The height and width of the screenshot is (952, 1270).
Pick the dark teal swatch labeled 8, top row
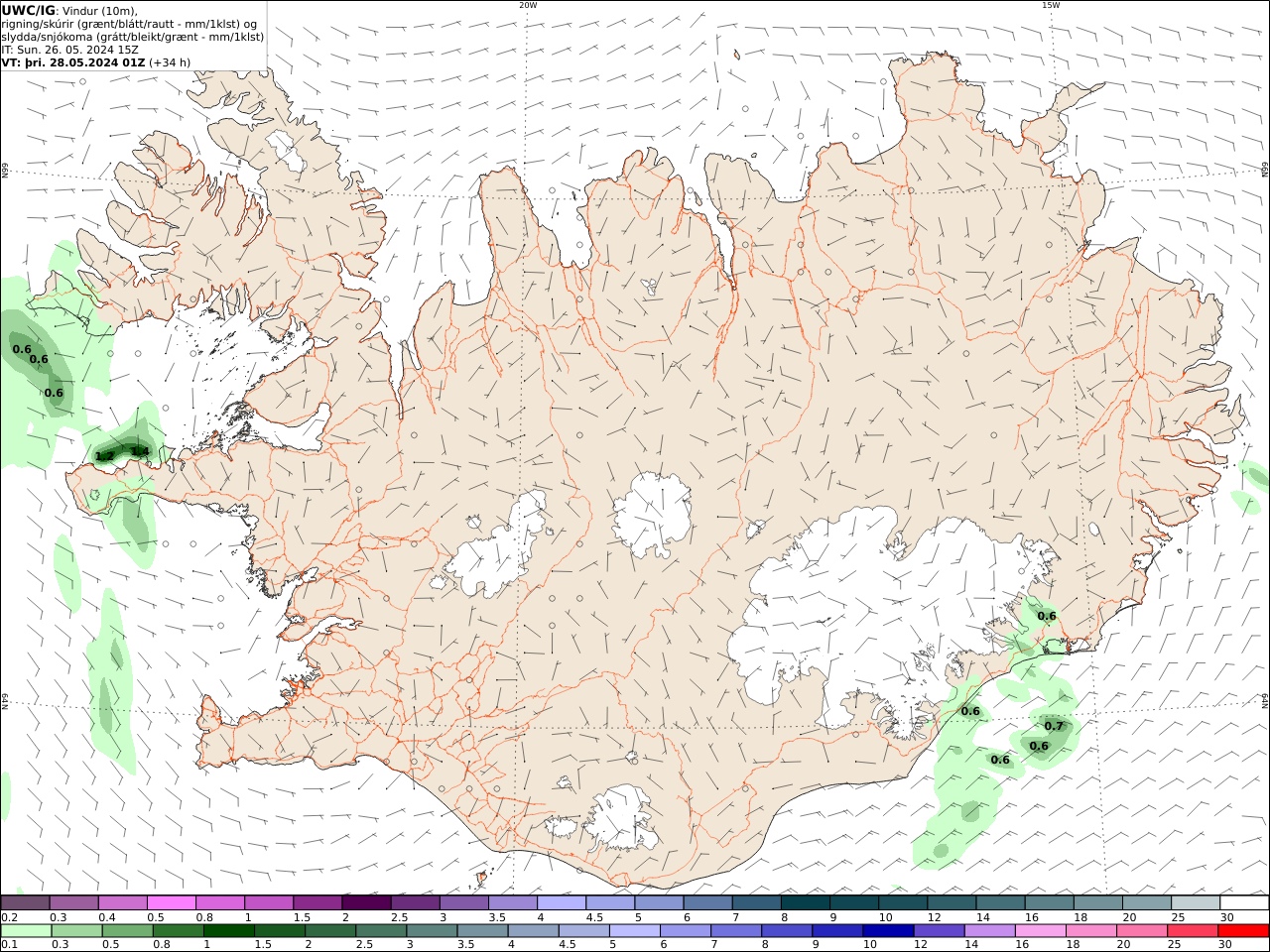coord(805,902)
